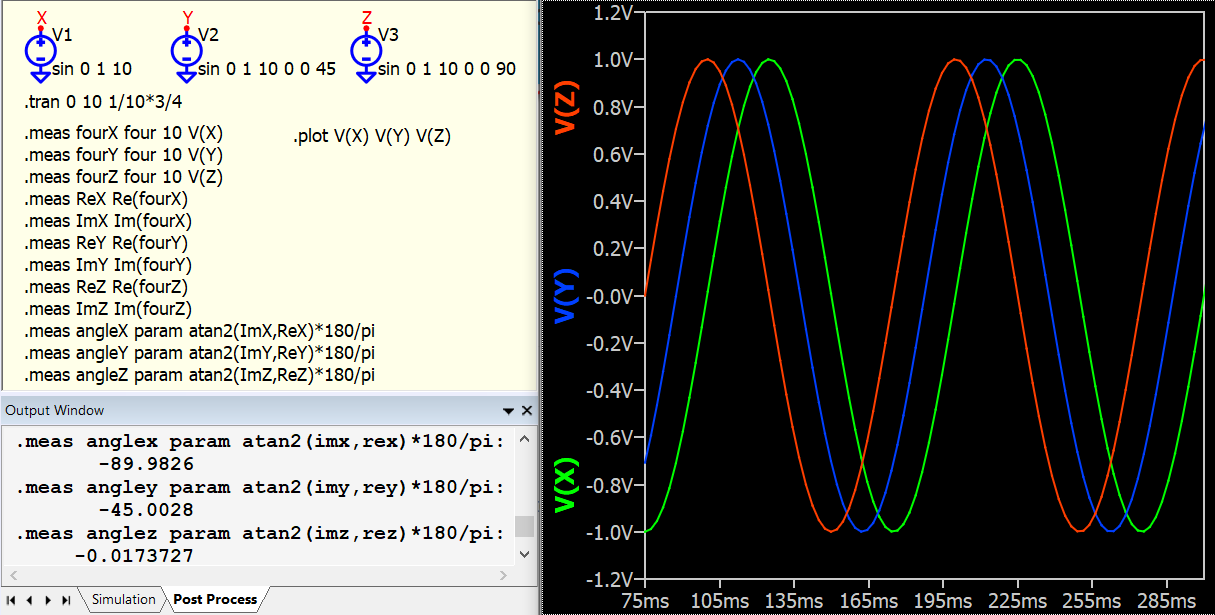Click the V1 reference designator label
The width and height of the screenshot is (1215, 615).
click(62, 35)
